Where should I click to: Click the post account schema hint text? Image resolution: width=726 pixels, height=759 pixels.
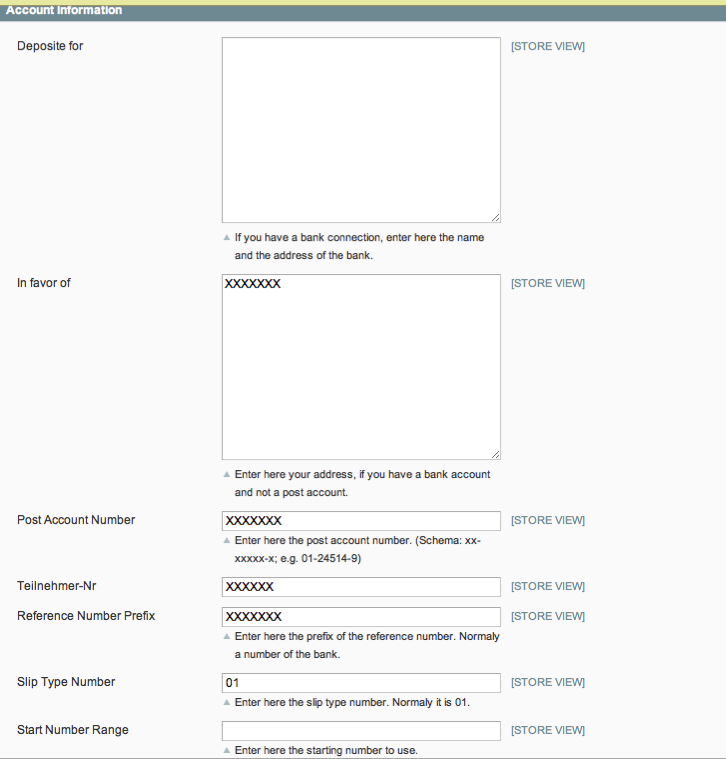coord(358,549)
